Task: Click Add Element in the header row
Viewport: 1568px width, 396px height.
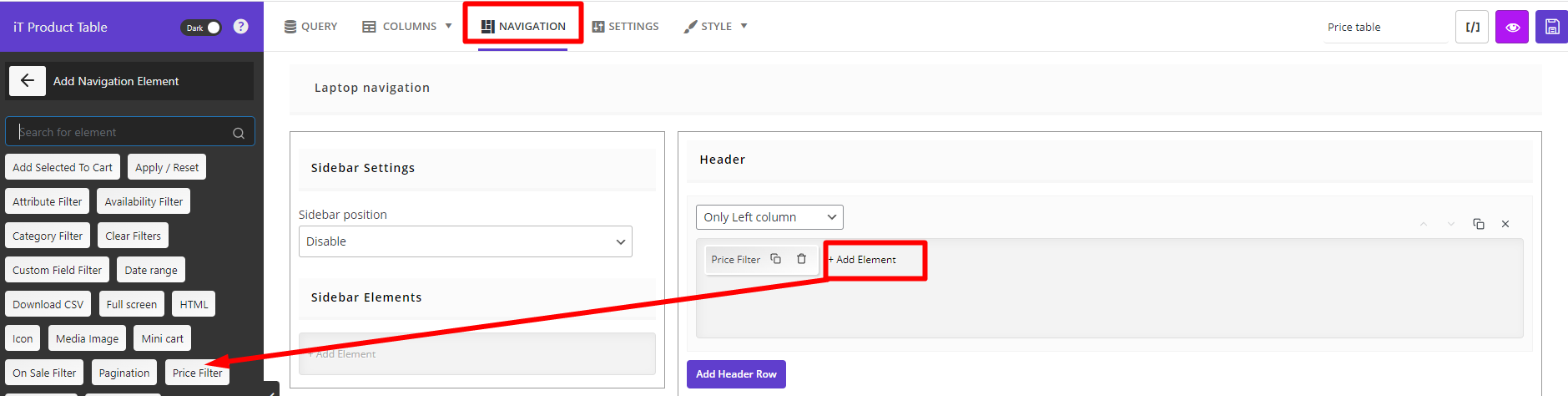Action: click(862, 260)
